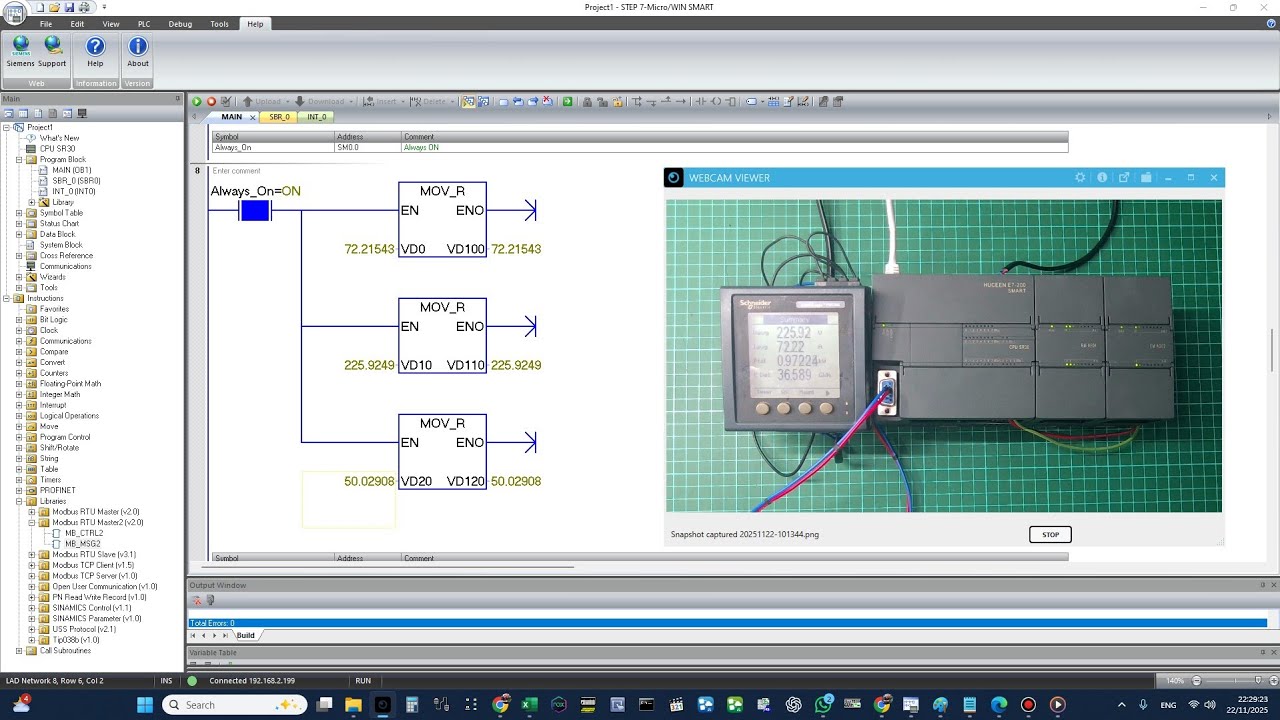Click the Upload arrow icon
This screenshot has width=1280, height=720.
[x=247, y=101]
